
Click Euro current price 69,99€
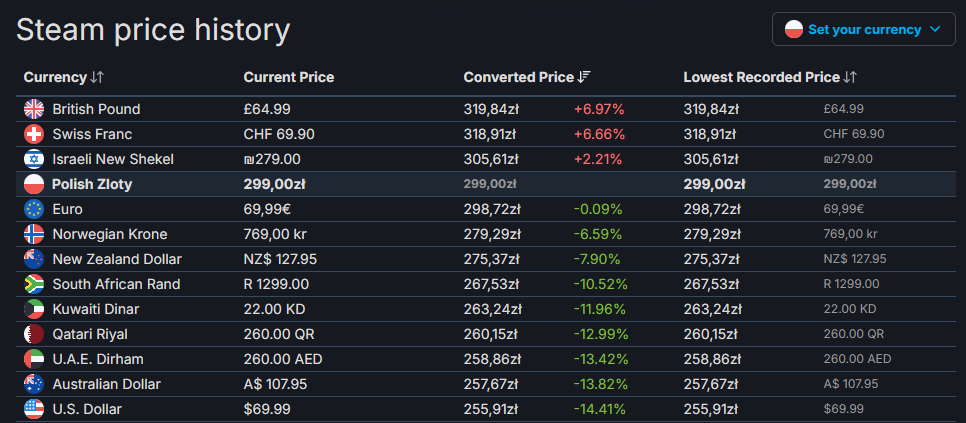point(267,209)
